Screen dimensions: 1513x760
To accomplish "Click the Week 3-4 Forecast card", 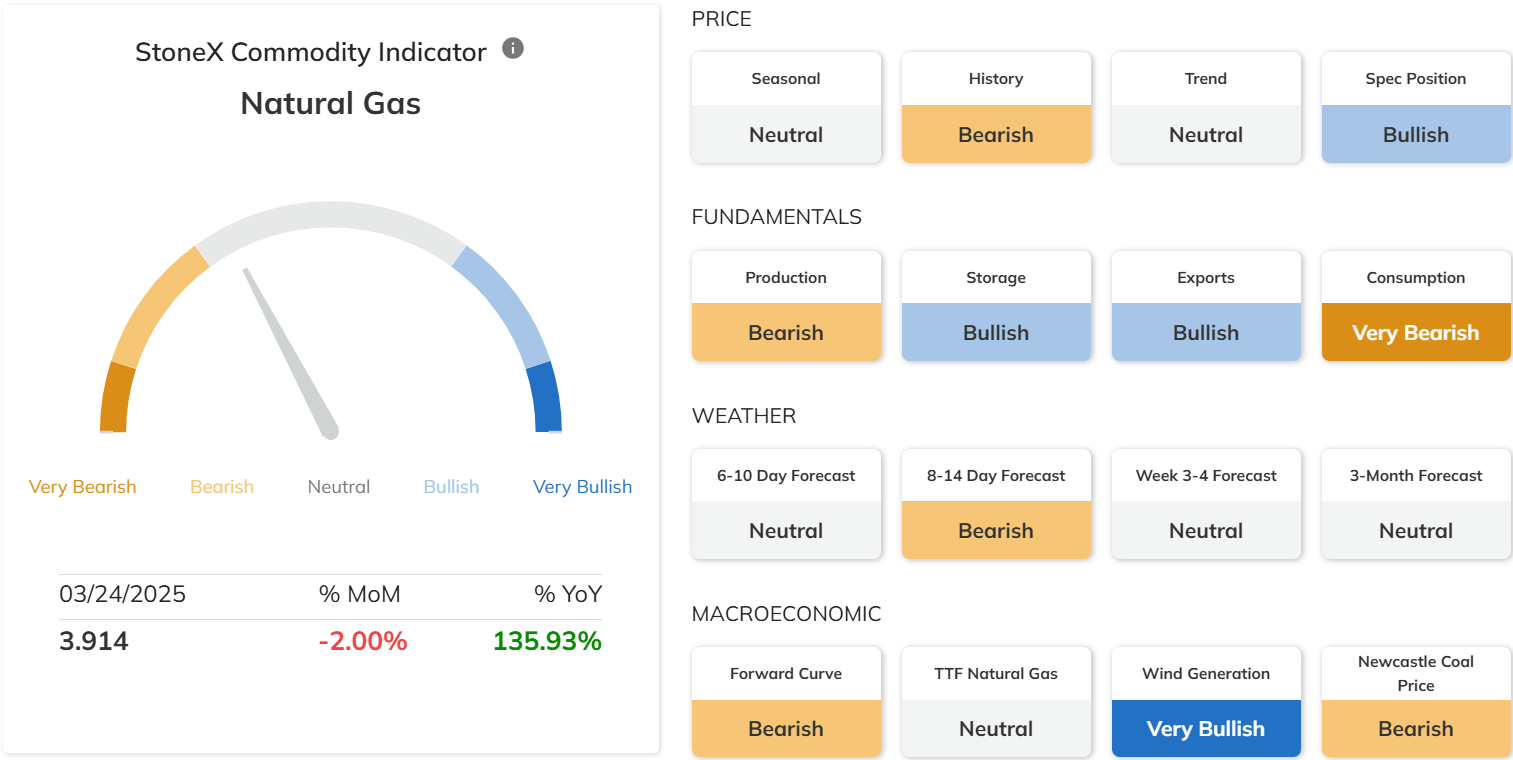I will point(1206,504).
